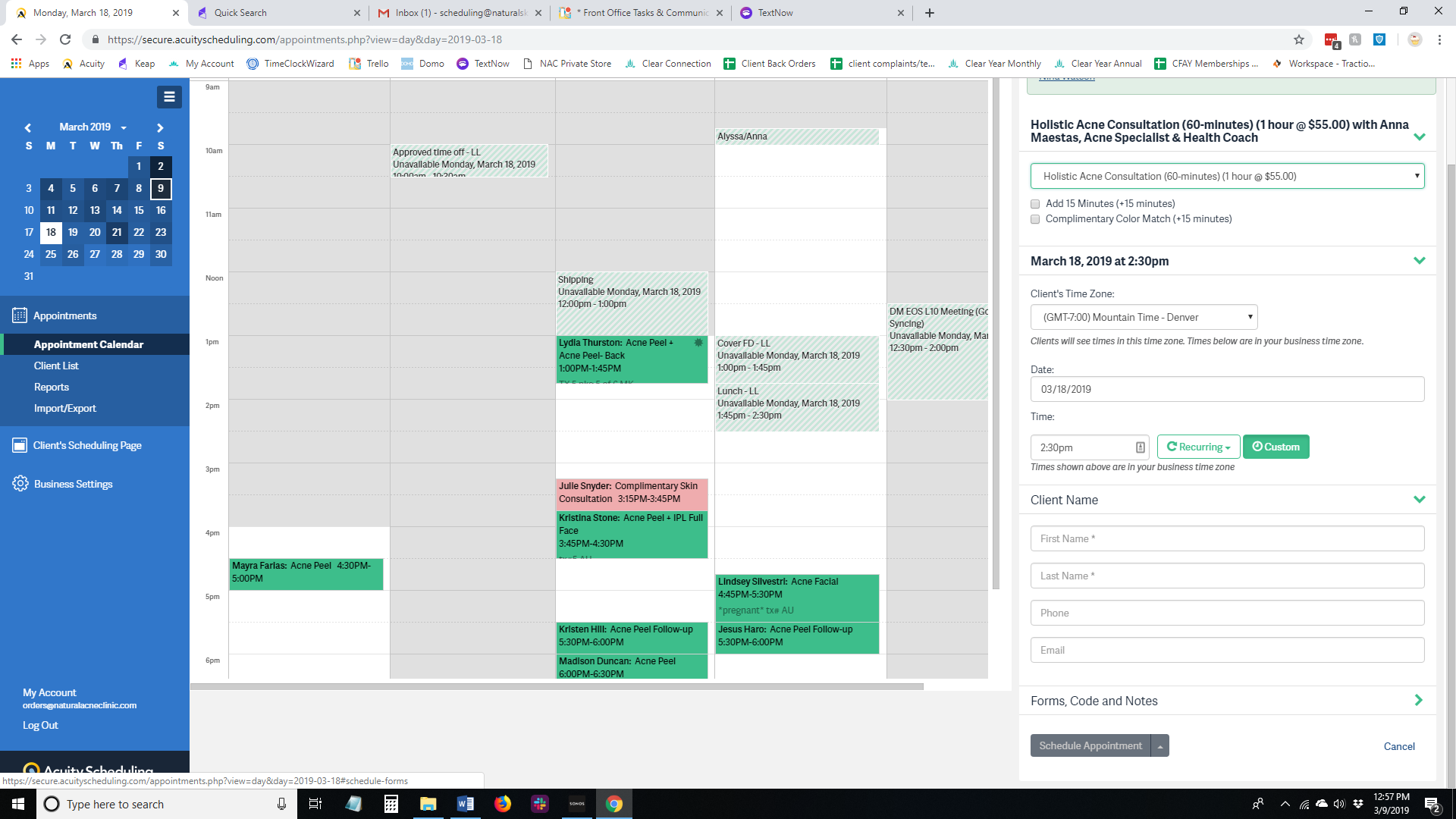Open Lindsey Silvestri Acne Facial appointment
This screenshot has height=819, width=1456.
(x=797, y=598)
